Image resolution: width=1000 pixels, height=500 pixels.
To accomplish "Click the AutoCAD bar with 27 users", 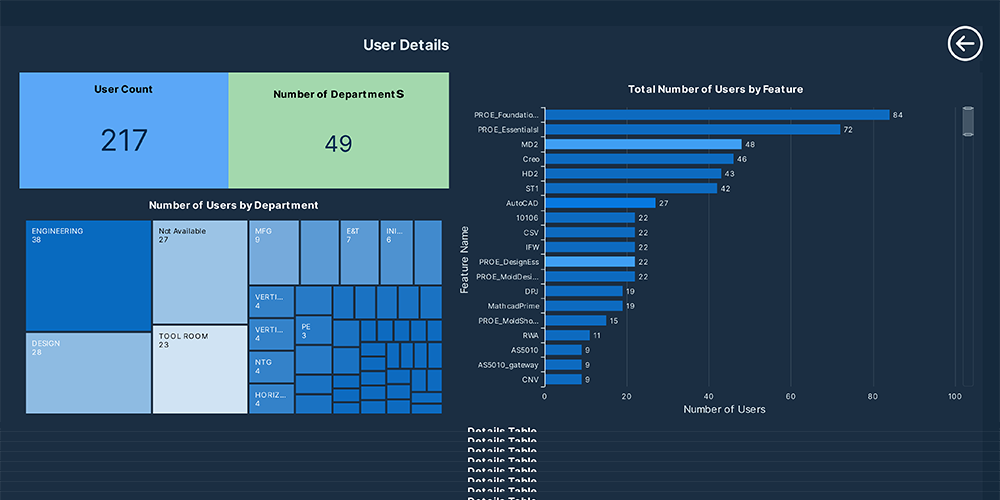I will [x=601, y=203].
